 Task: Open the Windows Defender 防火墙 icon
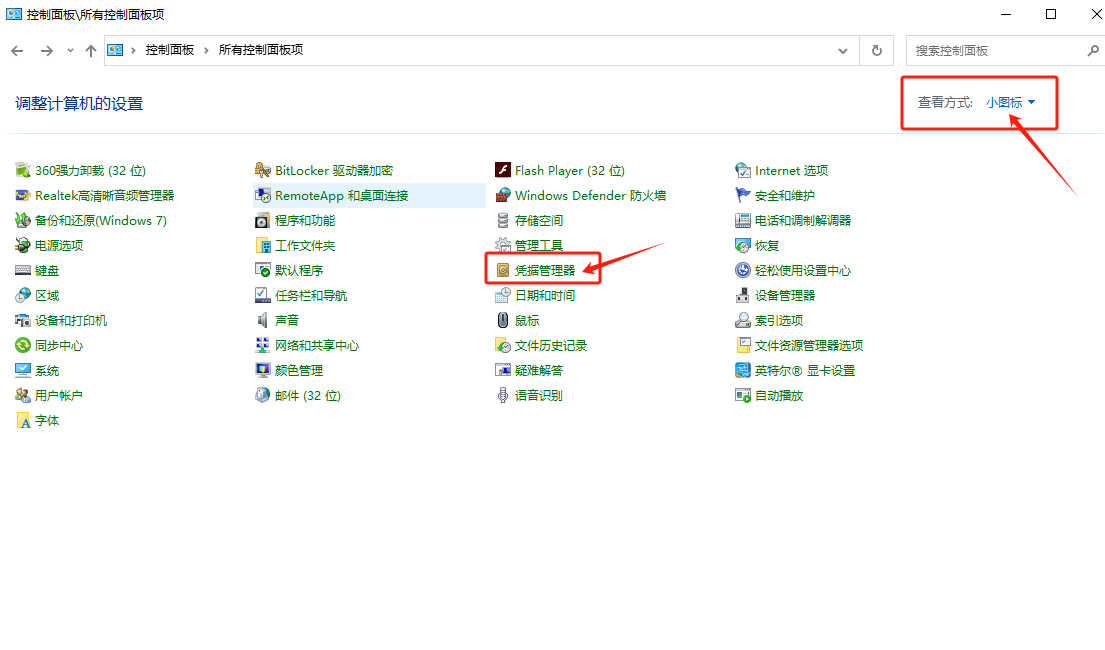coord(502,195)
